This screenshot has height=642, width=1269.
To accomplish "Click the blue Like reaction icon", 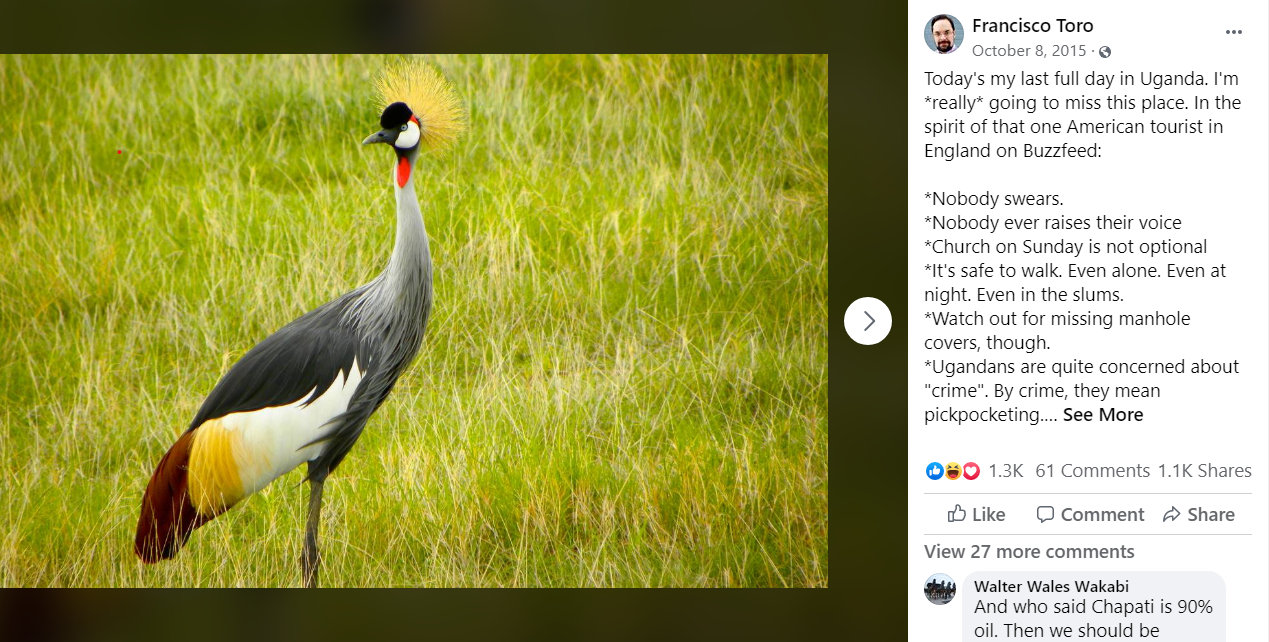I will tap(935, 470).
